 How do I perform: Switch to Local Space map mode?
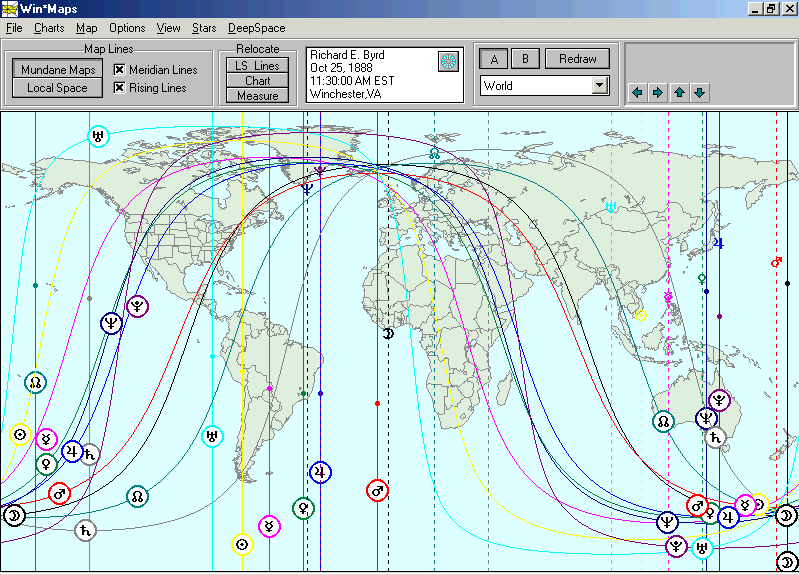[x=58, y=88]
